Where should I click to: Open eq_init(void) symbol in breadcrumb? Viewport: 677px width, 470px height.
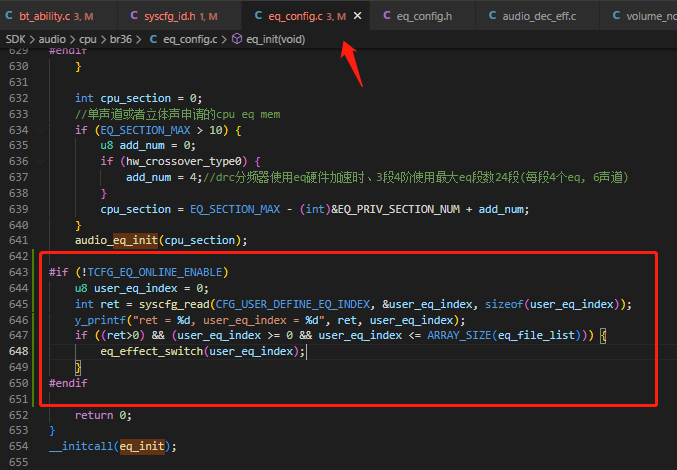coord(275,39)
